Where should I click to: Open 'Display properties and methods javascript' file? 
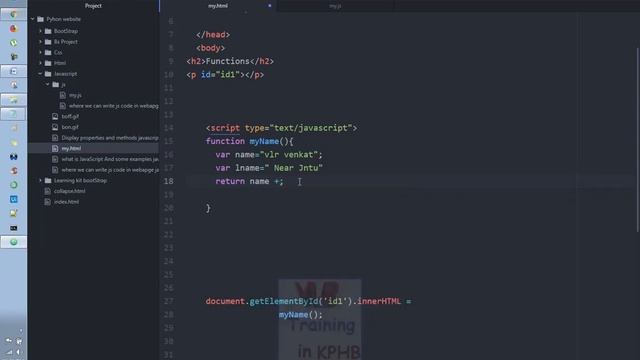(110, 138)
